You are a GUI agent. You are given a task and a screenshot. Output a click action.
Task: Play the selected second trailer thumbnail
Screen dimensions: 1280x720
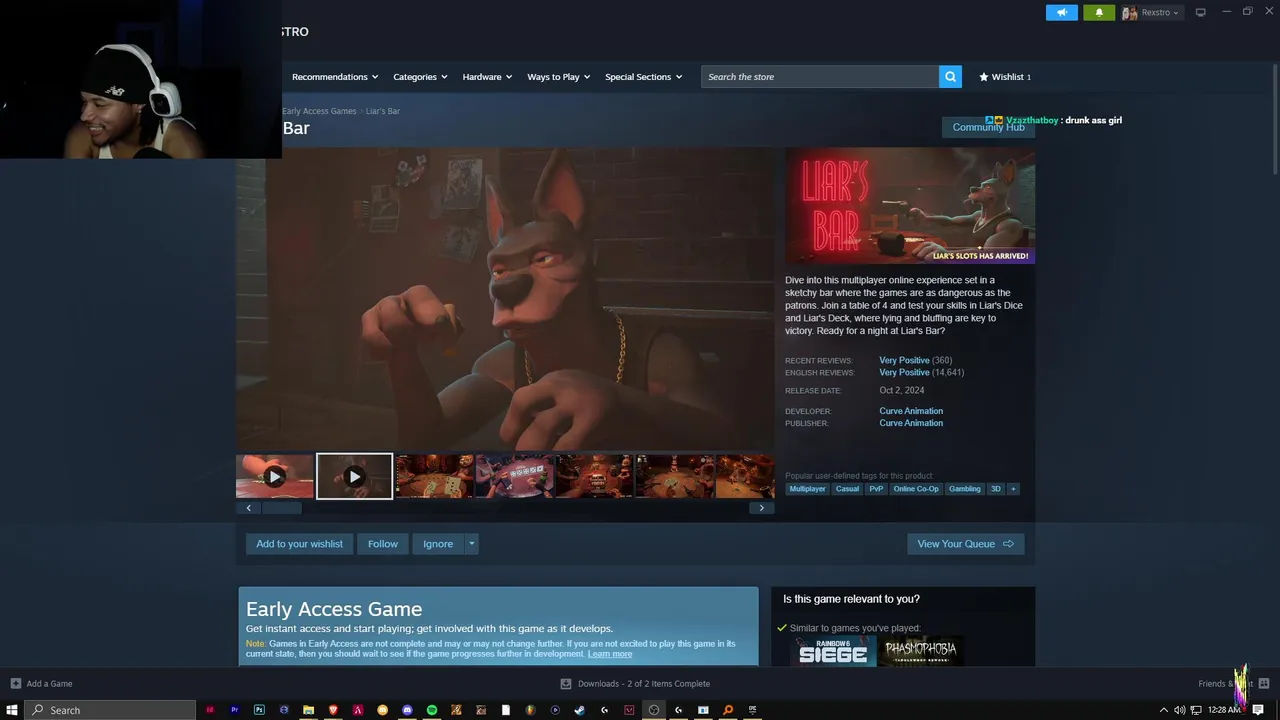click(x=354, y=477)
